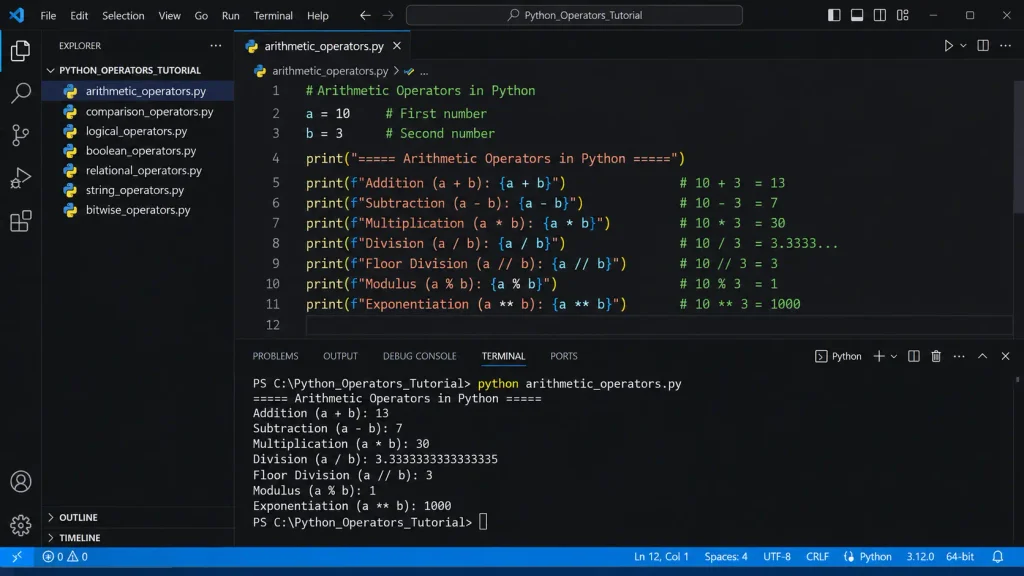The height and width of the screenshot is (576, 1024).
Task: Open the Run menu
Action: point(231,15)
